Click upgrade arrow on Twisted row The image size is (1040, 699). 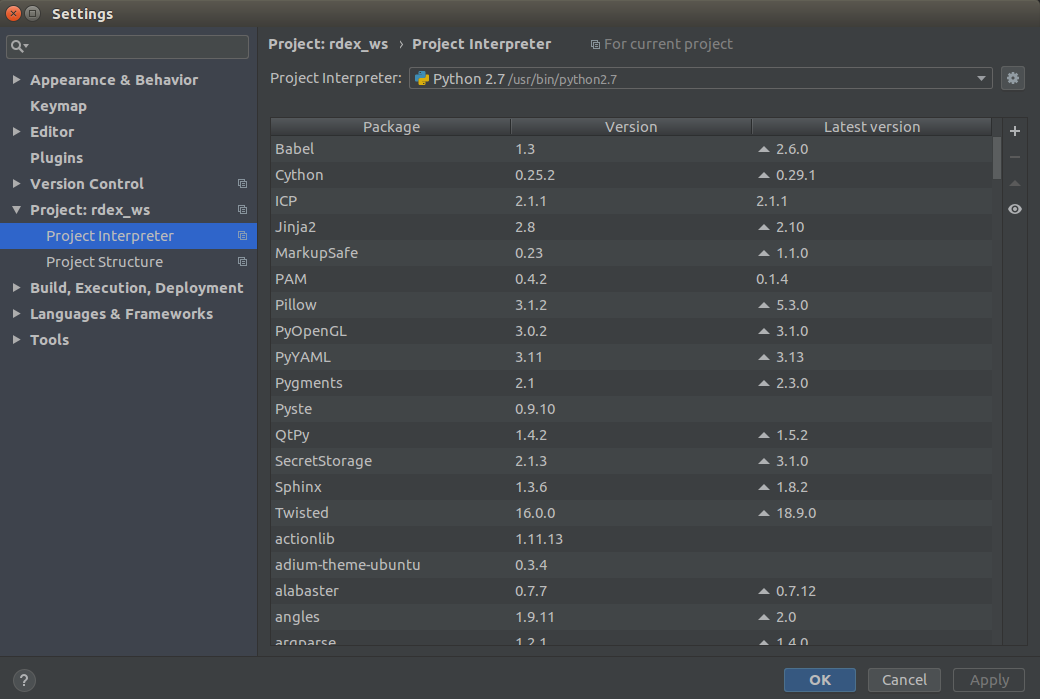(x=763, y=513)
